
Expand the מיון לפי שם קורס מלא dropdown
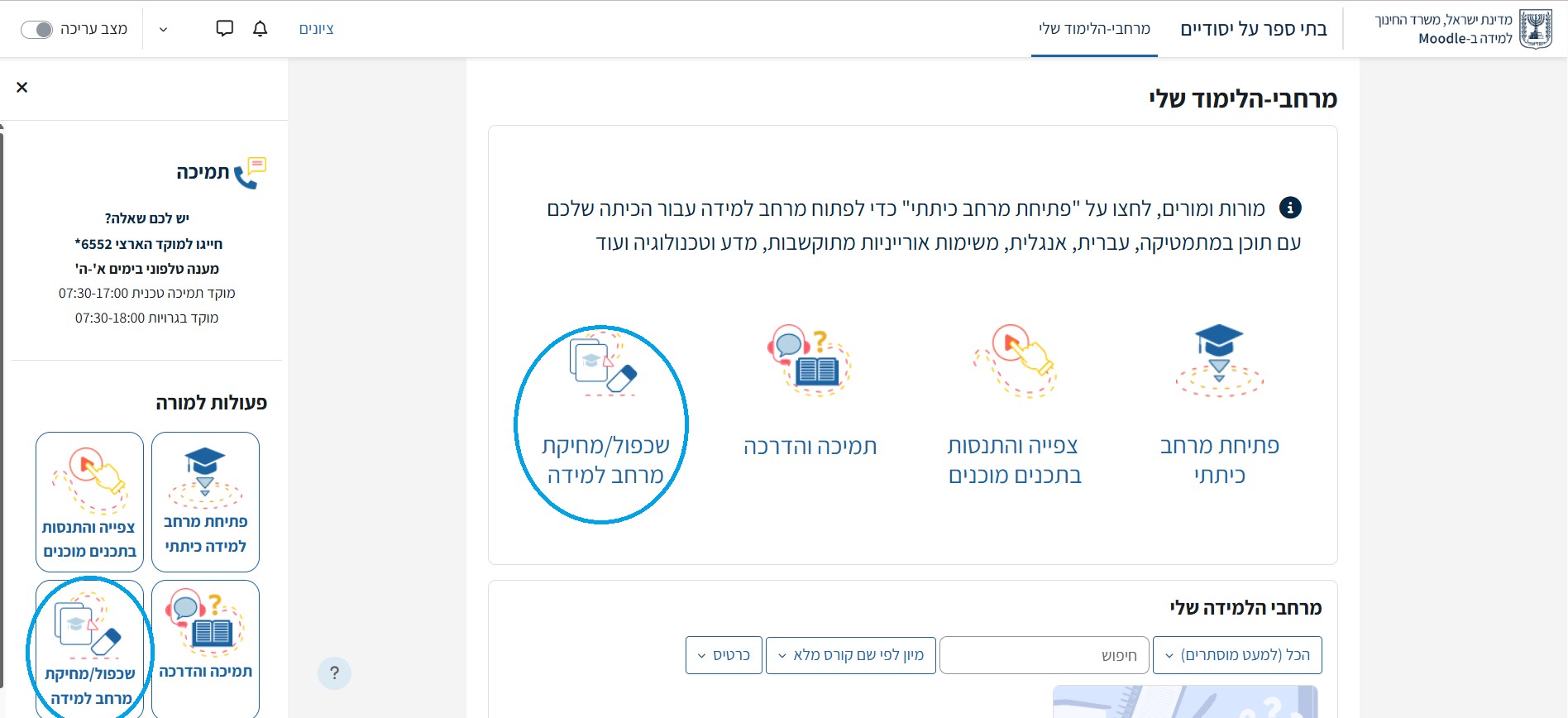[851, 655]
